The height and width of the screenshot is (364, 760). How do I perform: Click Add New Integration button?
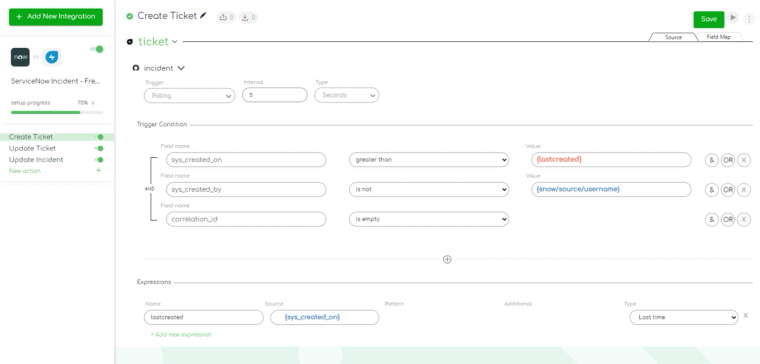pos(56,16)
